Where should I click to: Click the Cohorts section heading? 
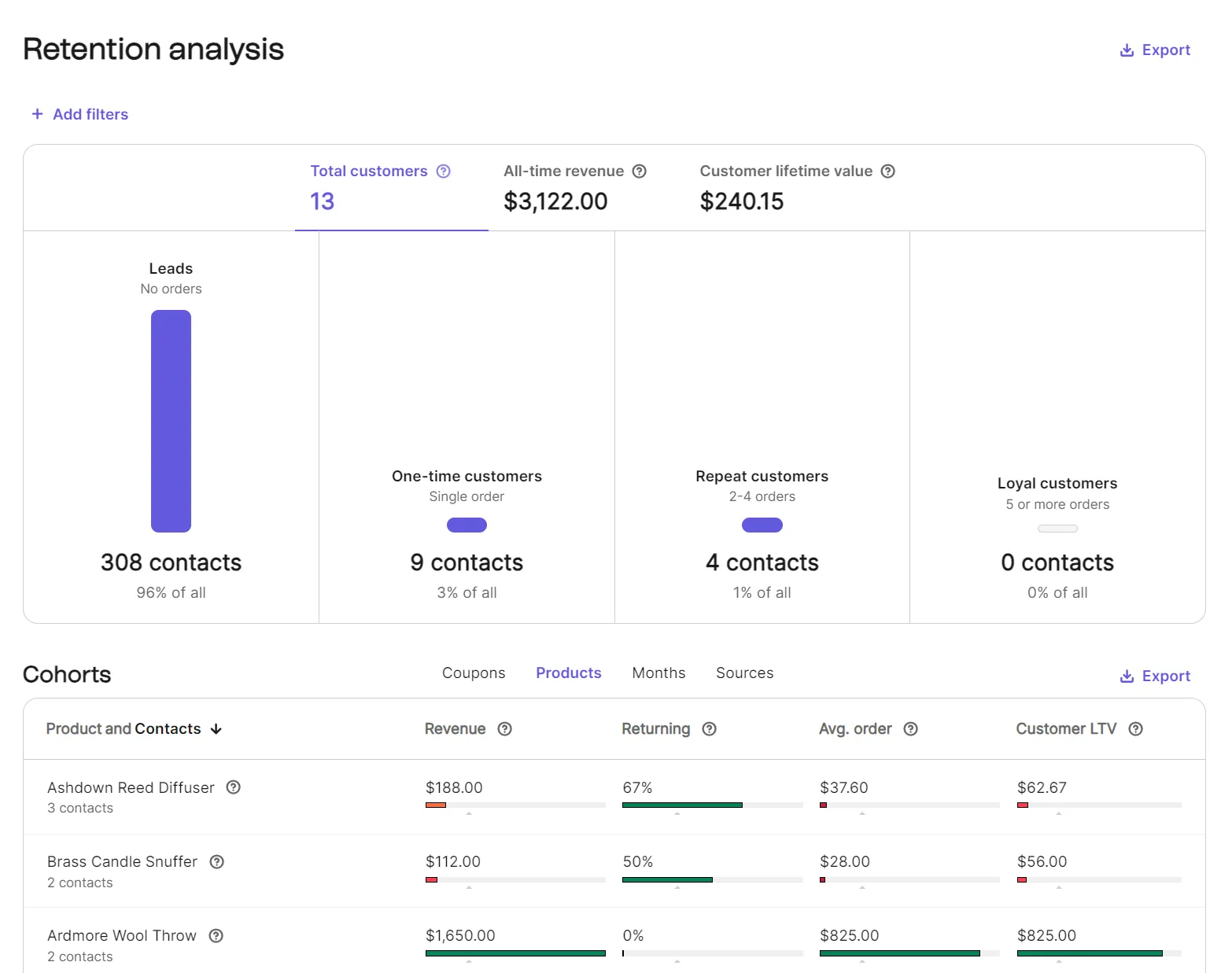coord(67,675)
